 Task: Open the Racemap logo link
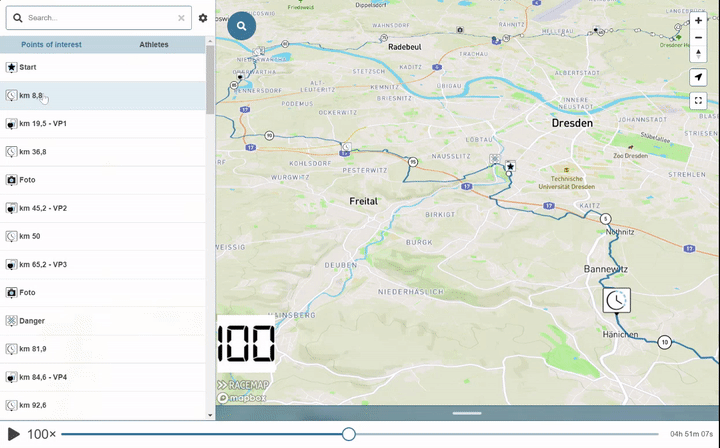tap(242, 385)
